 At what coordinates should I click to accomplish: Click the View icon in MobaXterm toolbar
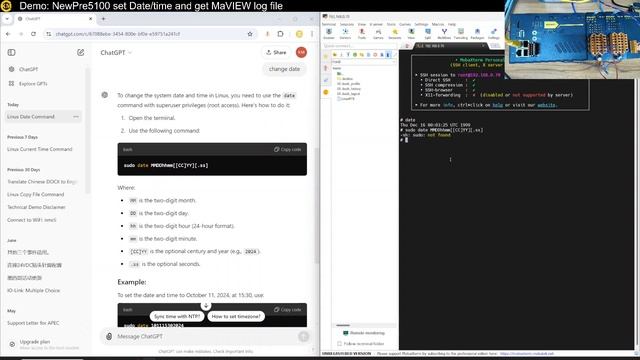(411, 34)
